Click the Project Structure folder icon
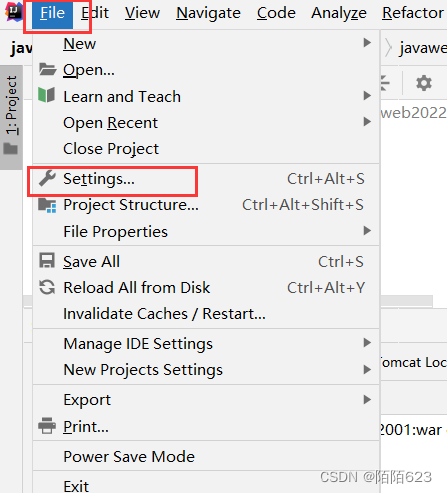 pyautogui.click(x=47, y=205)
